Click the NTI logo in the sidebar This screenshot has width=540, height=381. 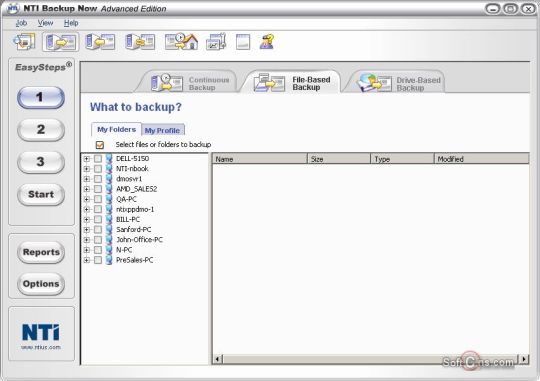(x=41, y=332)
